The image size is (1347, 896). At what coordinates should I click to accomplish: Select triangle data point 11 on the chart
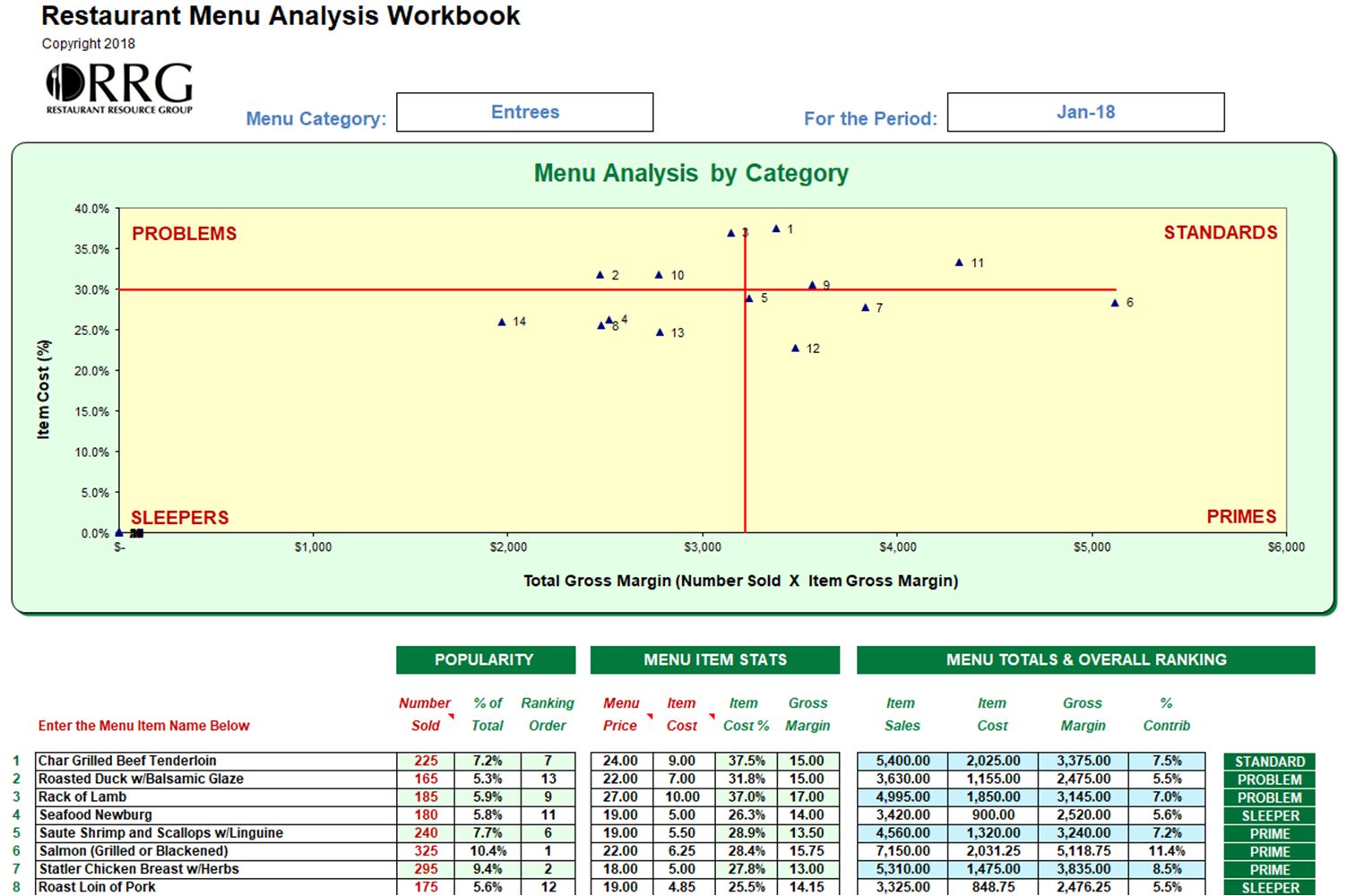tap(960, 263)
